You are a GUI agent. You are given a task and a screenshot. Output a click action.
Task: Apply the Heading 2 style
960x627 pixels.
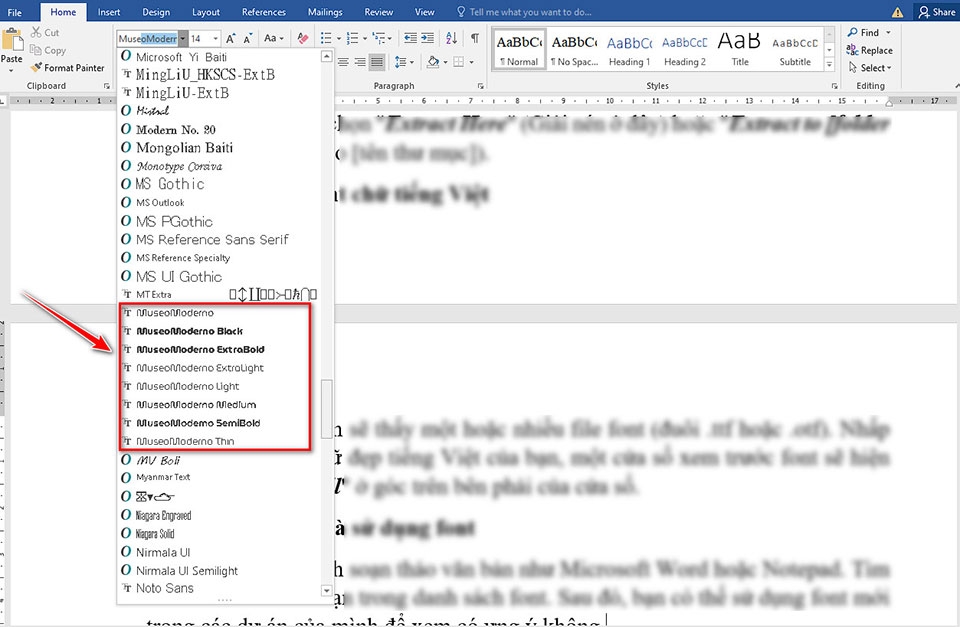coord(684,49)
